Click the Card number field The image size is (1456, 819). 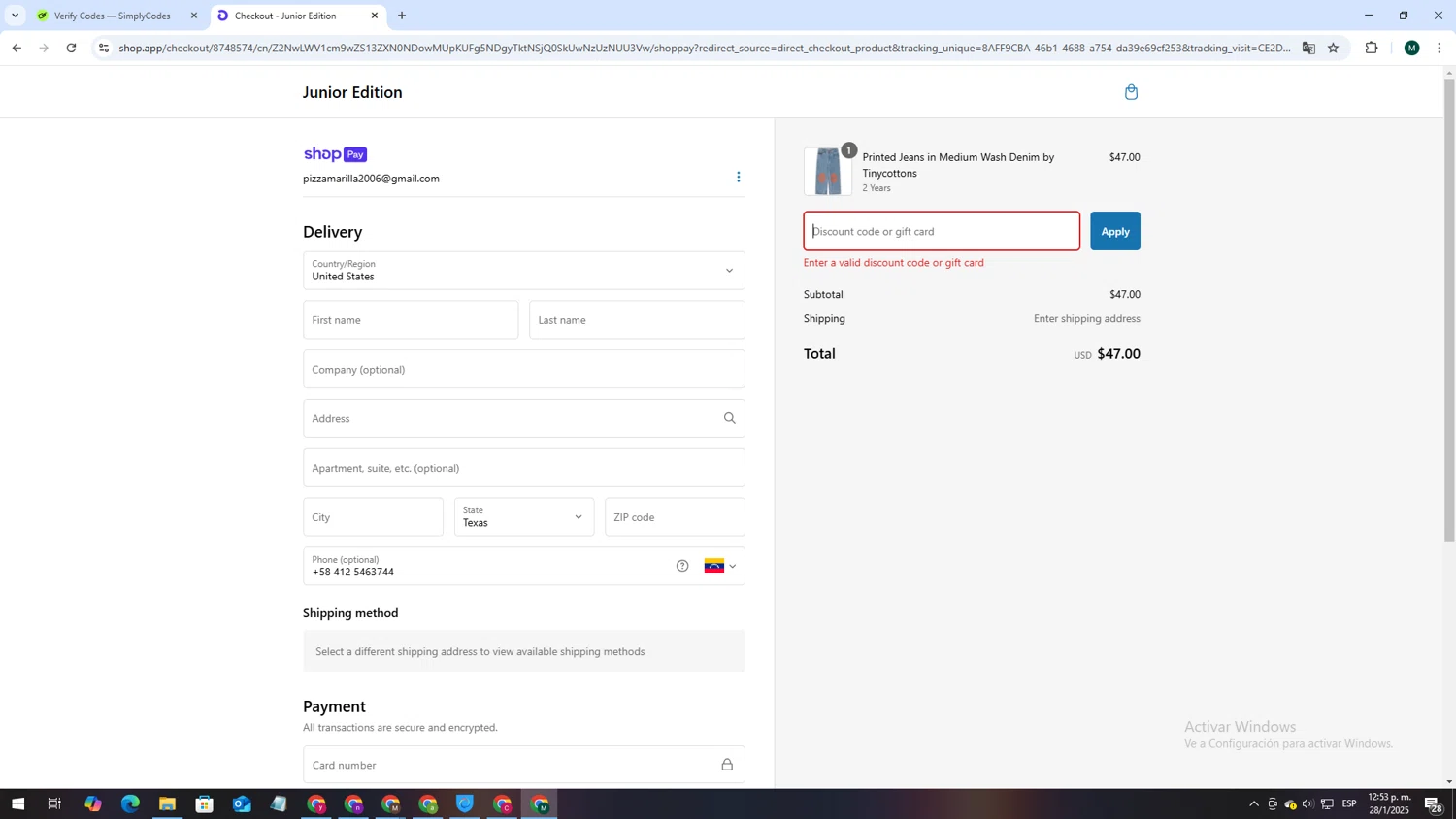(524, 765)
